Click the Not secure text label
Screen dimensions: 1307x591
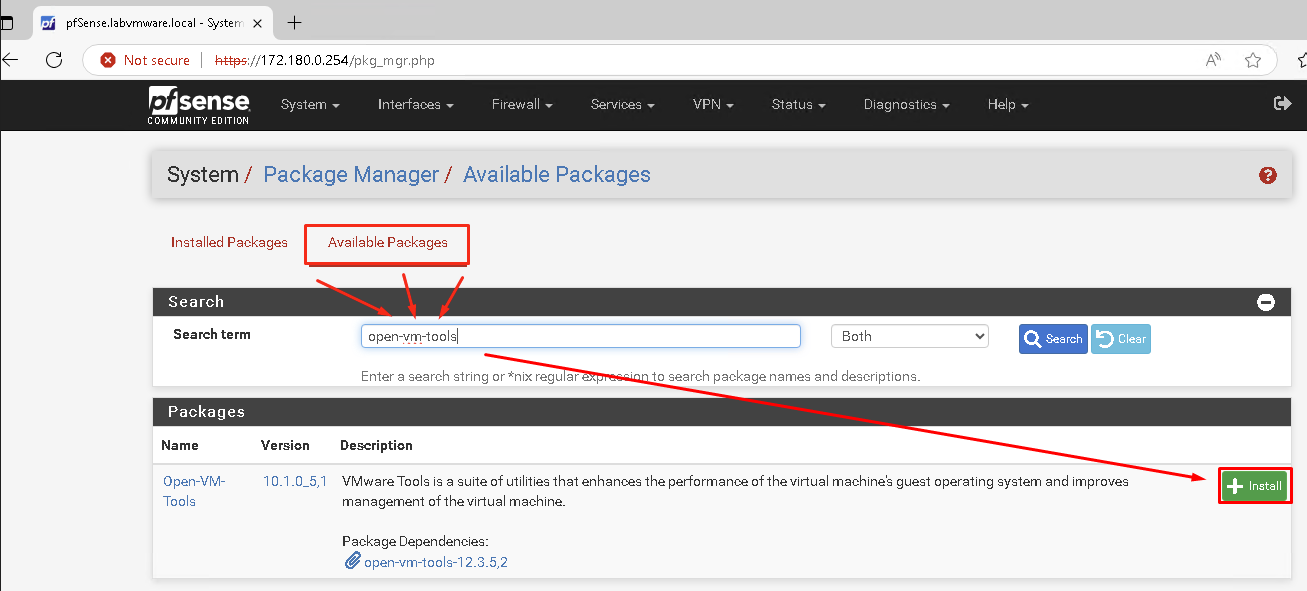pyautogui.click(x=157, y=60)
